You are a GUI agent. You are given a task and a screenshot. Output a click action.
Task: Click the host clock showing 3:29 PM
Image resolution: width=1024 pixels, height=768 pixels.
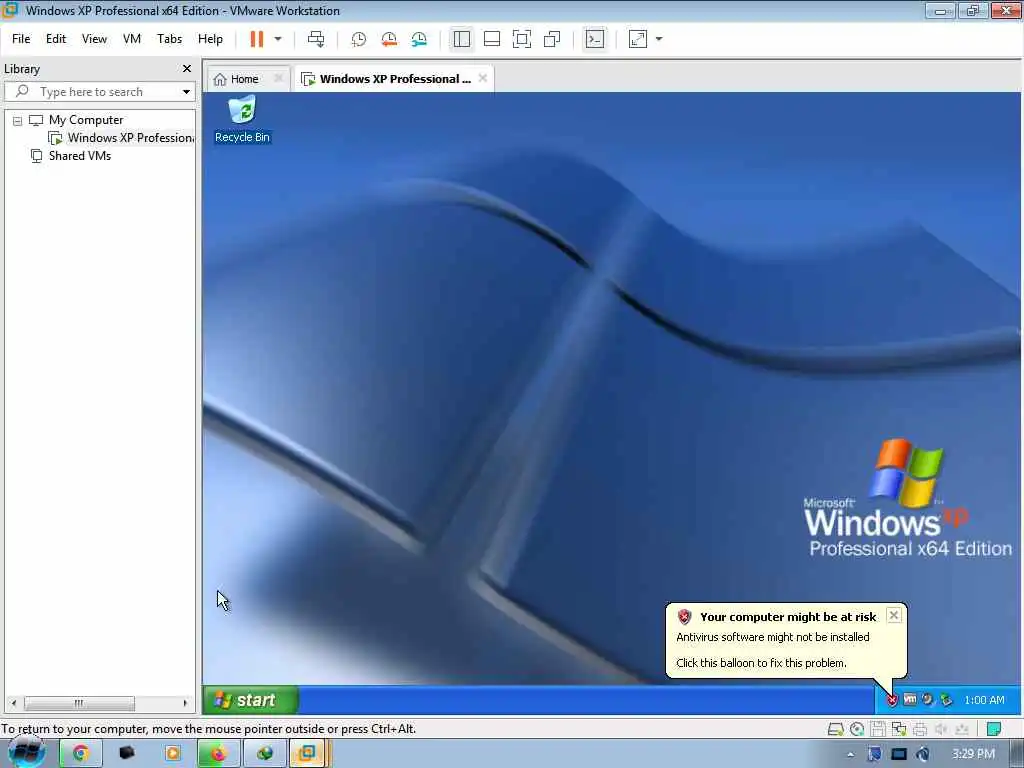[973, 754]
